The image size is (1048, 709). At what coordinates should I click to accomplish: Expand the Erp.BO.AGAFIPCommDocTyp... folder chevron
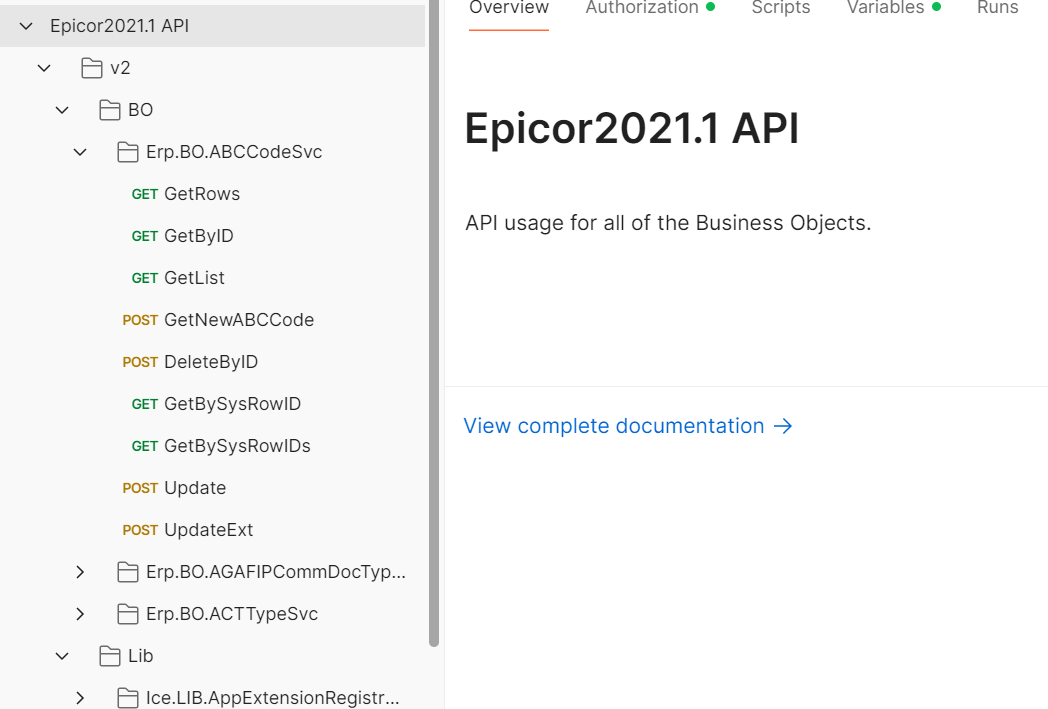(80, 572)
